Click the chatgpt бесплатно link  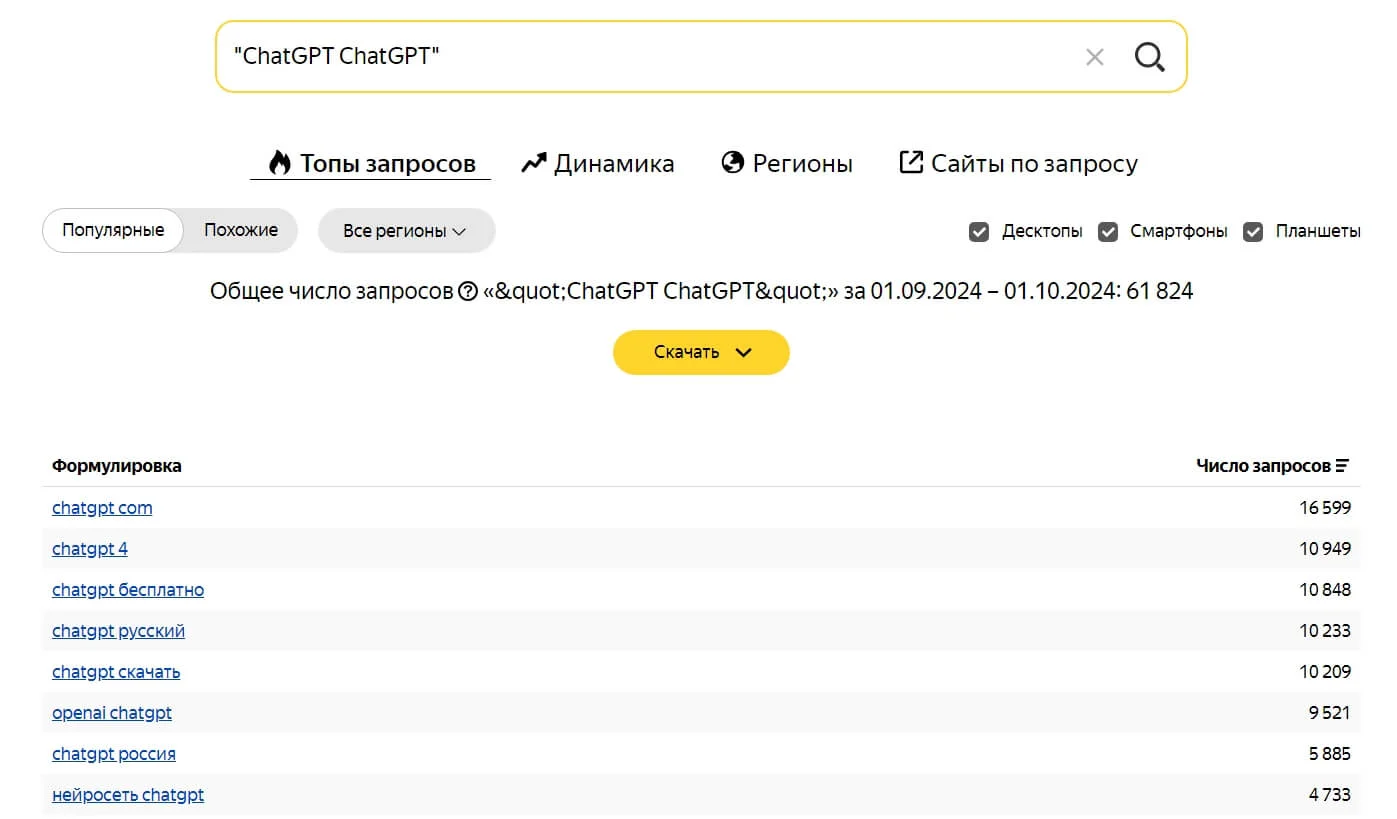pos(128,590)
